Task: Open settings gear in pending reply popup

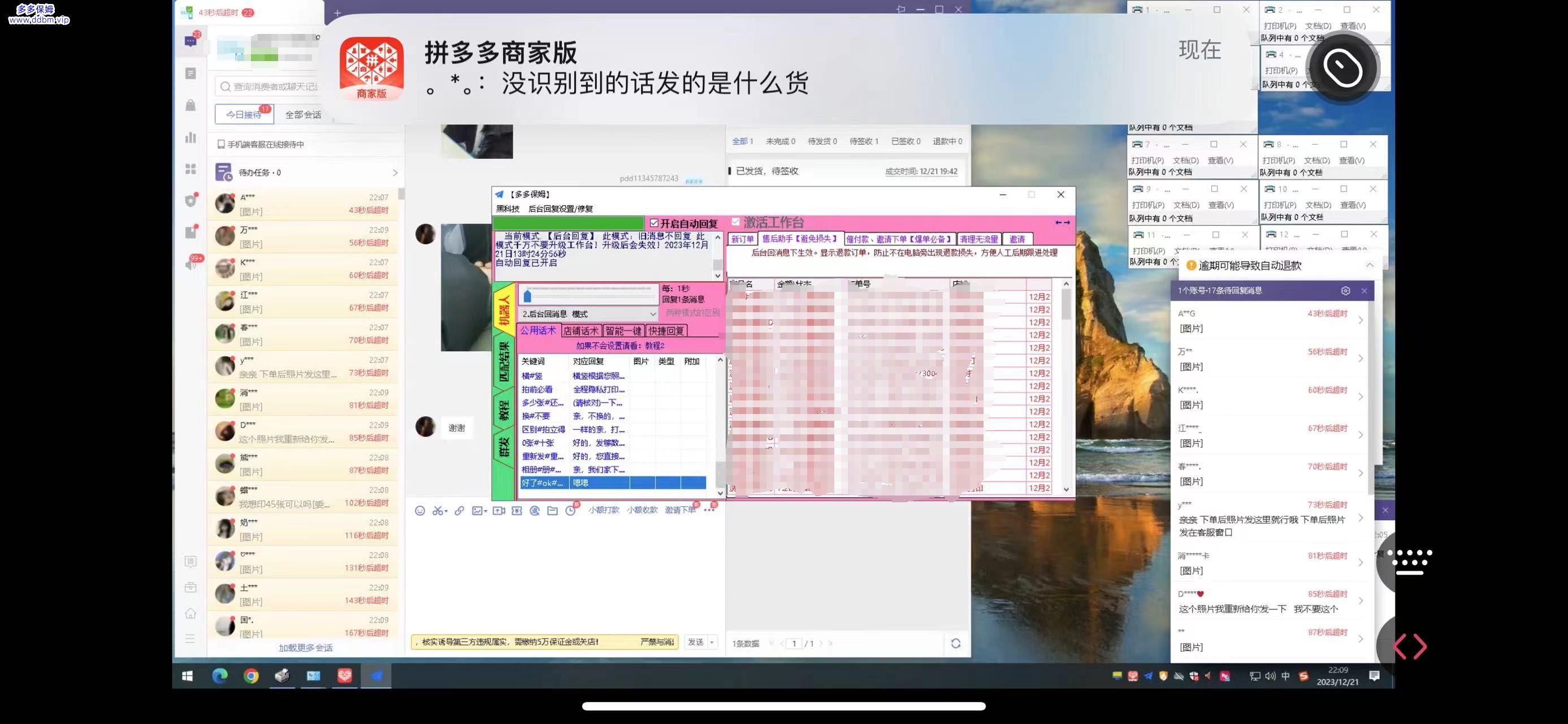Action: pyautogui.click(x=1345, y=291)
